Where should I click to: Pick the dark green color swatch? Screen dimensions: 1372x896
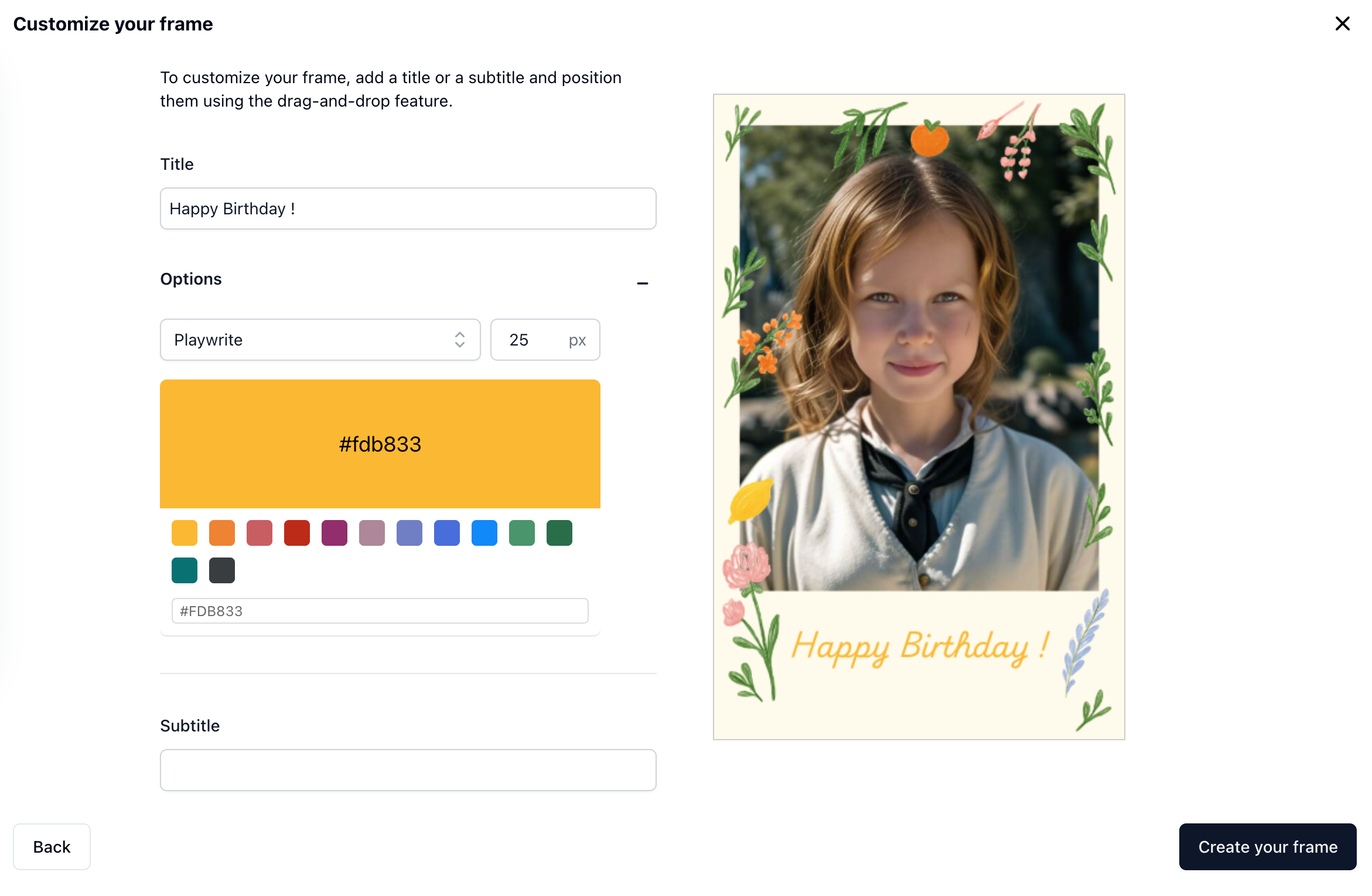pyautogui.click(x=559, y=533)
